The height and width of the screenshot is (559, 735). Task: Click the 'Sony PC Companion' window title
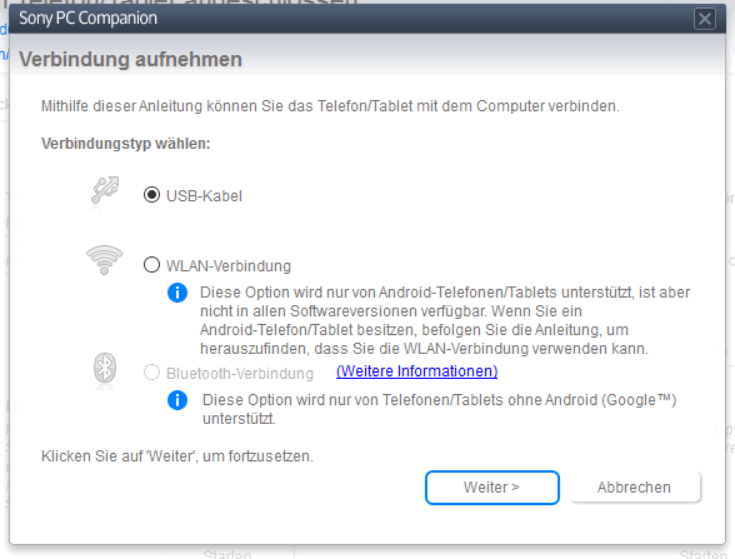88,18
